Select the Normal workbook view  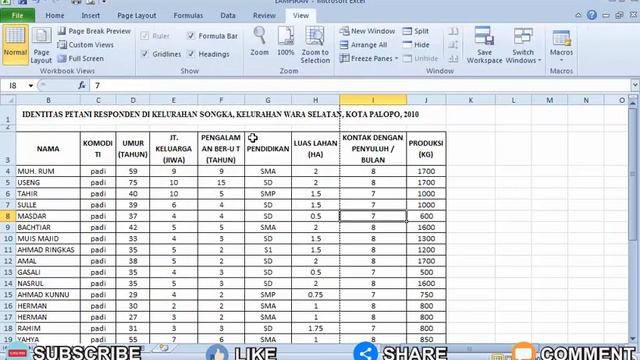pyautogui.click(x=15, y=44)
